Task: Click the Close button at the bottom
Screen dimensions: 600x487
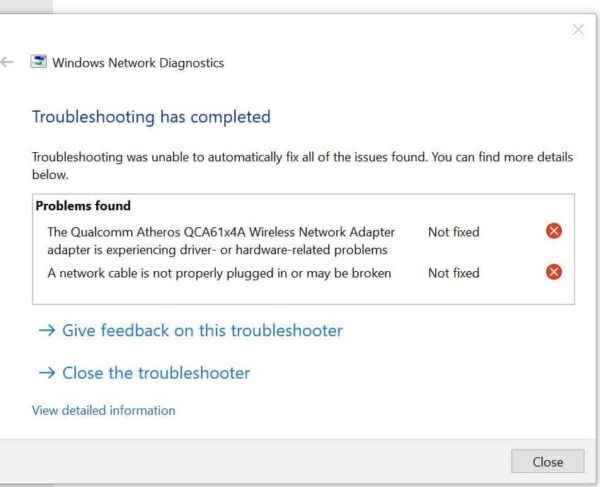Action: tap(548, 461)
